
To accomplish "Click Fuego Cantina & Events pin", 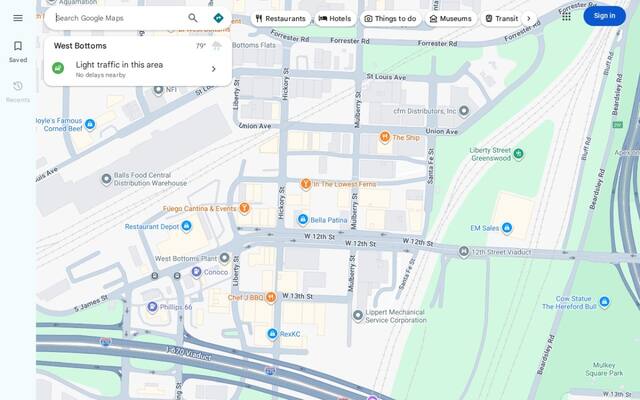I will [x=244, y=208].
